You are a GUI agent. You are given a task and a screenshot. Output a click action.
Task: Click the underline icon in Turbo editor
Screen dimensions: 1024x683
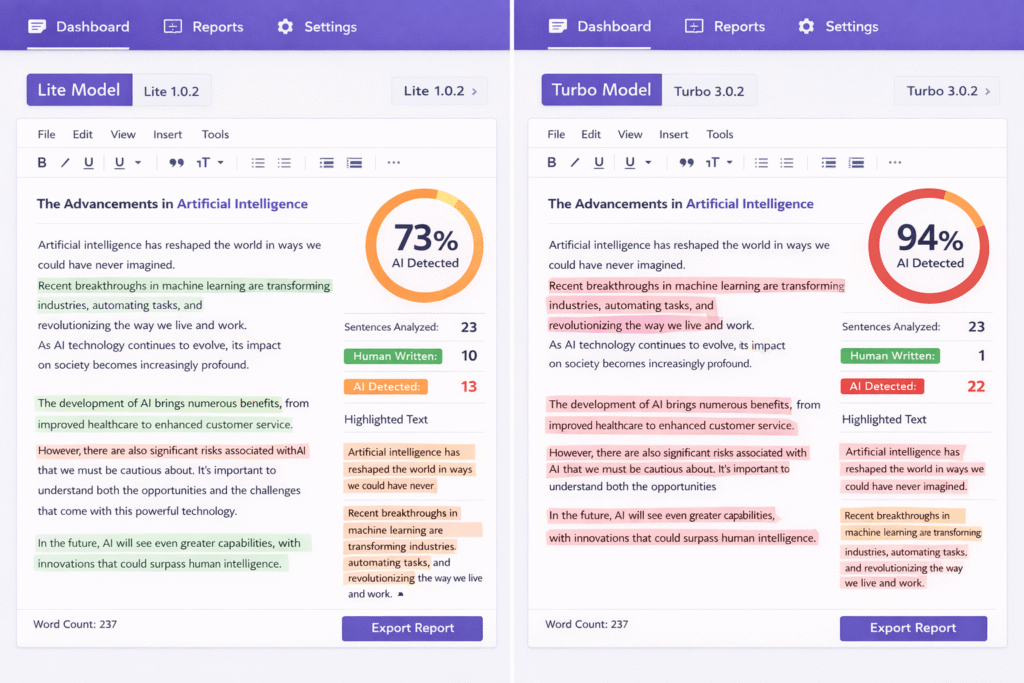pos(599,163)
